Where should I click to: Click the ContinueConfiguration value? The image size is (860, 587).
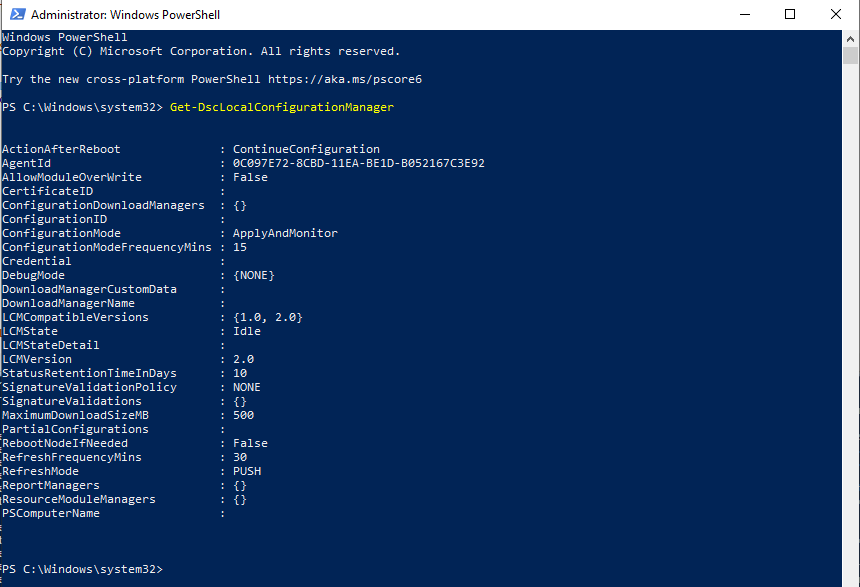306,149
